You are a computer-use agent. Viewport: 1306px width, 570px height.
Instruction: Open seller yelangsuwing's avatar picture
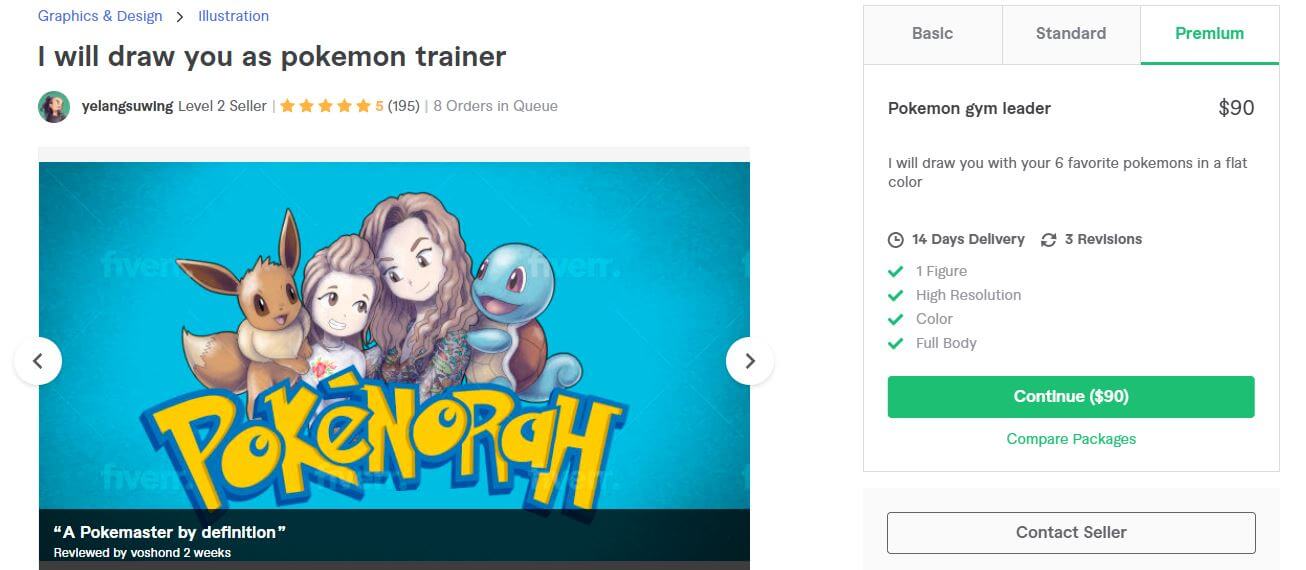[54, 107]
